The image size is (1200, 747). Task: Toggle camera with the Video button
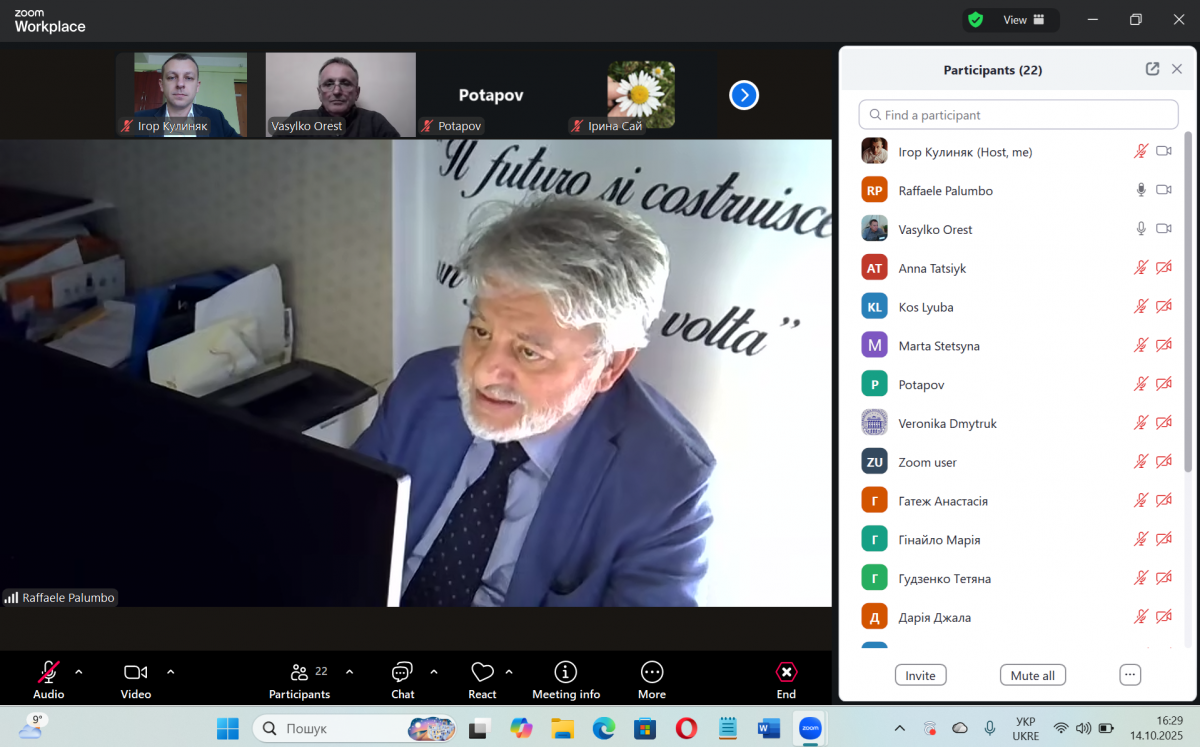[135, 672]
